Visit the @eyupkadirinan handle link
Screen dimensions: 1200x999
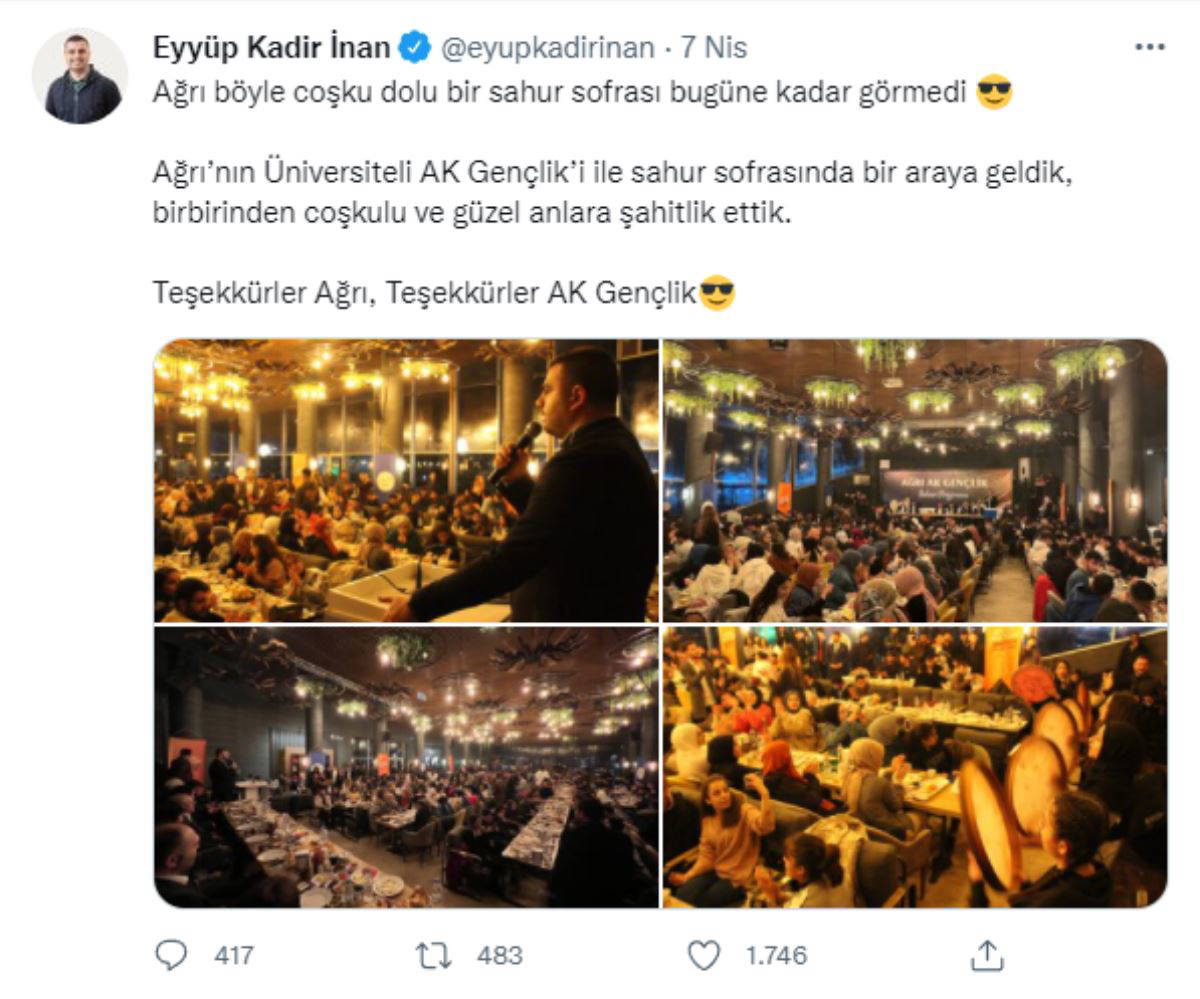pyautogui.click(x=547, y=47)
